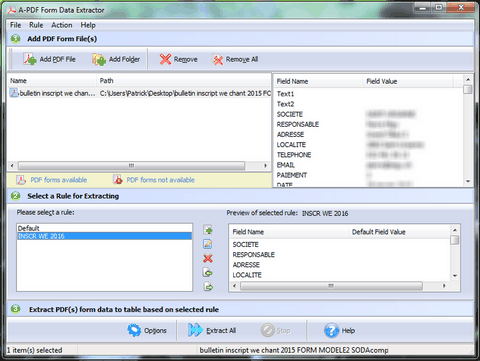480x361 pixels.
Task: Select the TELEPHONE field row
Action: [368, 155]
